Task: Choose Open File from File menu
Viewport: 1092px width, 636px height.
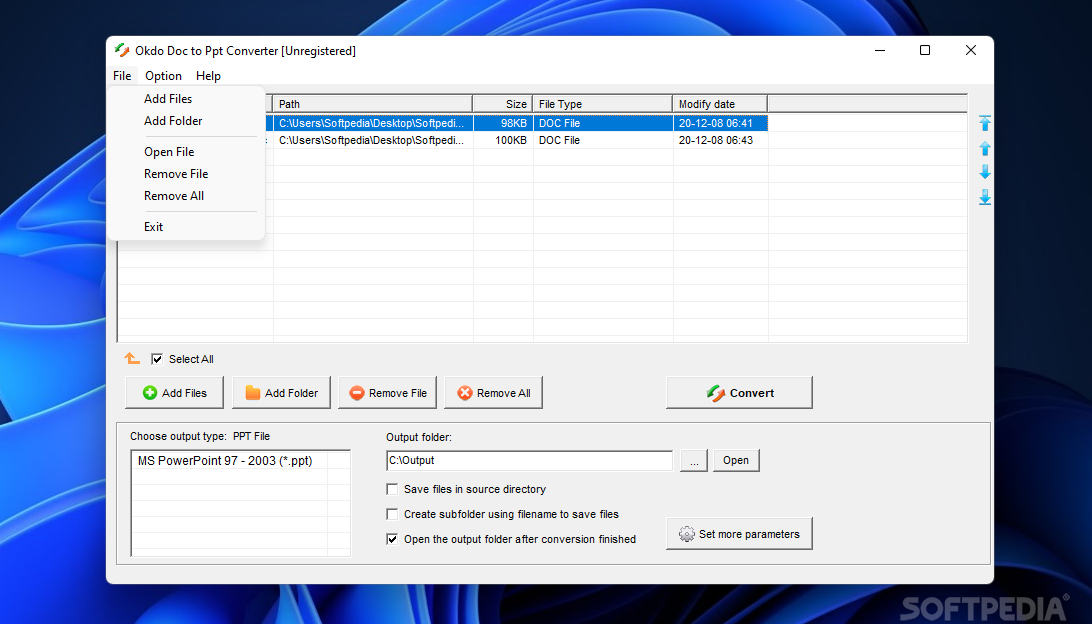Action: [169, 152]
